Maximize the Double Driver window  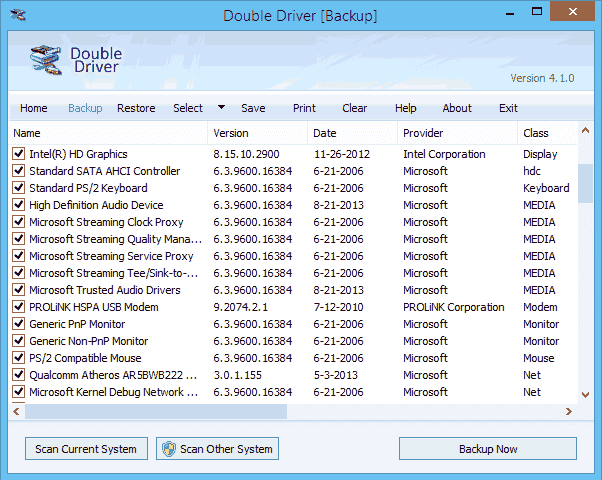(x=537, y=12)
